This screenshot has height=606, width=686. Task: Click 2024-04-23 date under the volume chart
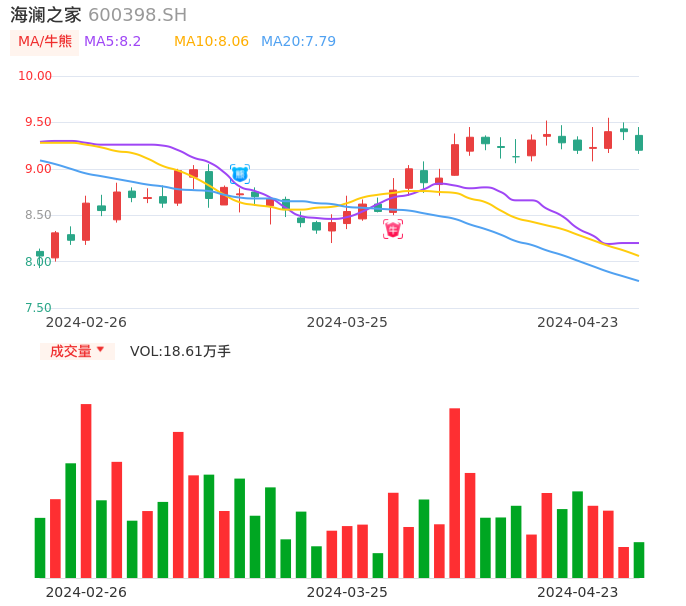(x=578, y=592)
